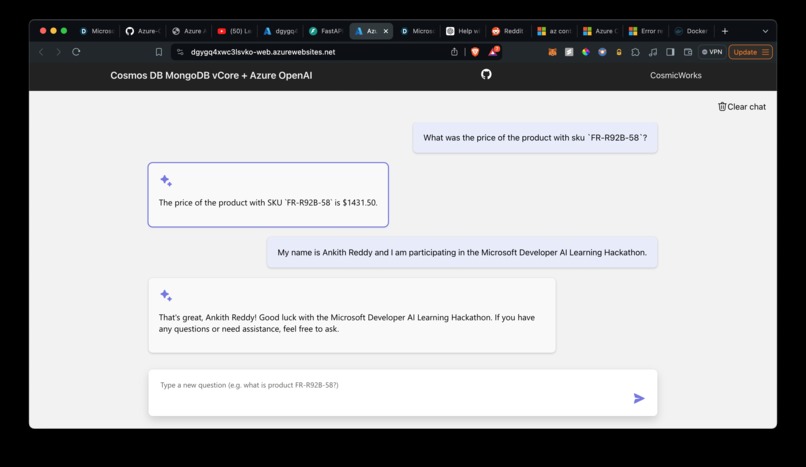Screen dimensions: 806x467
Task: Close the active Azure tab
Action: tap(386, 31)
